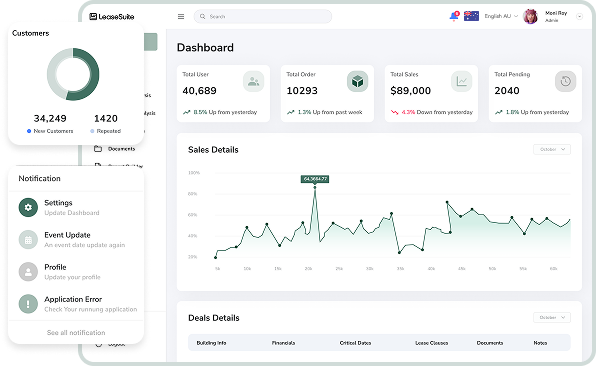Click the 2040 Total Pending value
The height and width of the screenshot is (366, 596).
pyautogui.click(x=507, y=91)
